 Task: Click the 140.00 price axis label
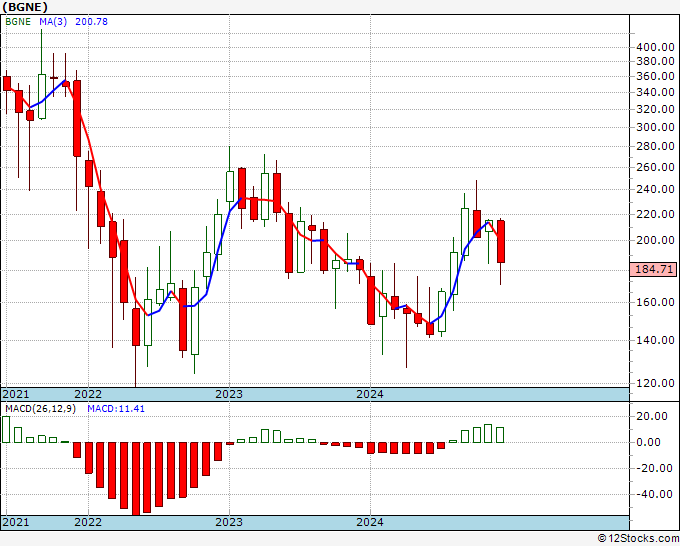[655, 340]
